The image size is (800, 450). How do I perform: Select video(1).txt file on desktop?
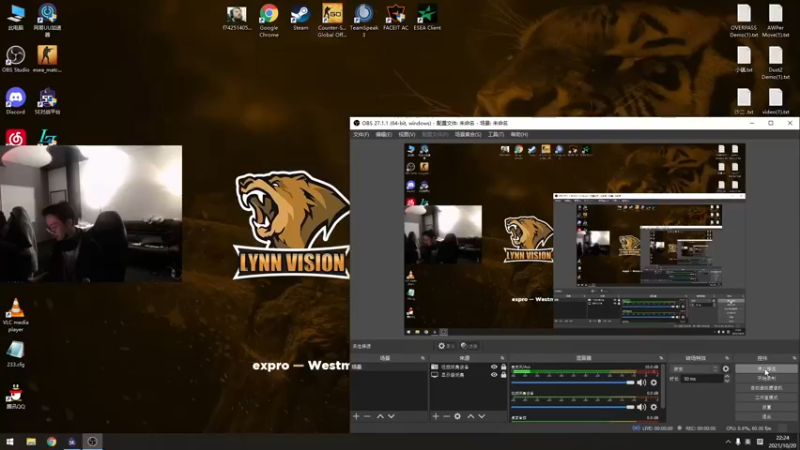776,101
